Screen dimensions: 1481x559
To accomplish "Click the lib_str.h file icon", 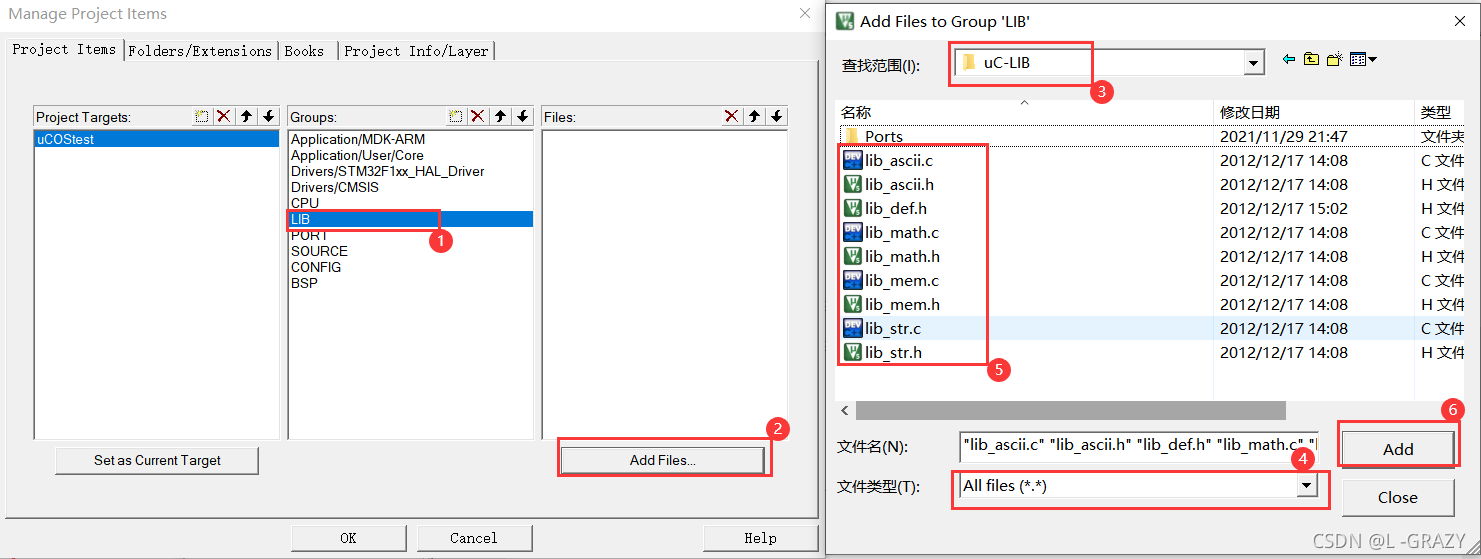I will [853, 352].
